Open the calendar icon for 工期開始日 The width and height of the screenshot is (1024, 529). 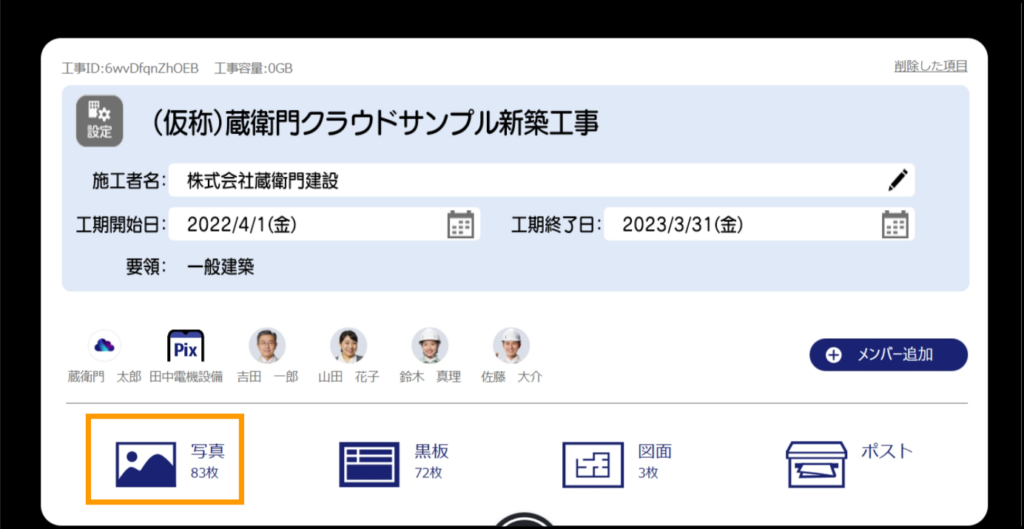click(x=460, y=225)
